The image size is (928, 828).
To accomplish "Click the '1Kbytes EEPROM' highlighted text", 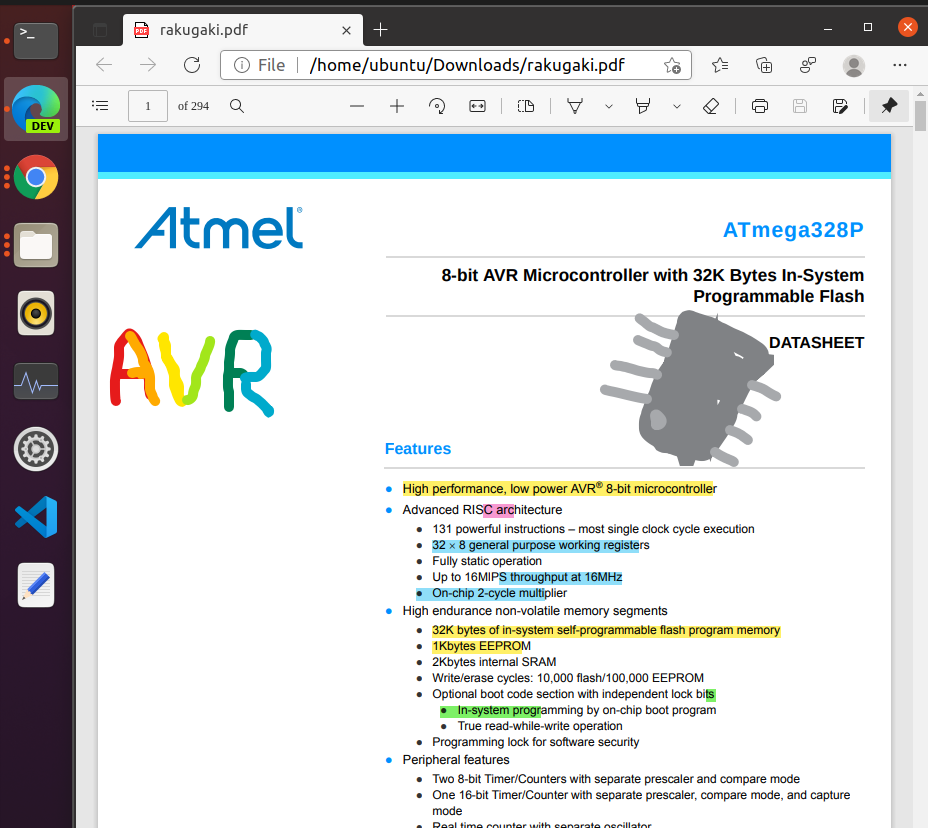I will (481, 646).
